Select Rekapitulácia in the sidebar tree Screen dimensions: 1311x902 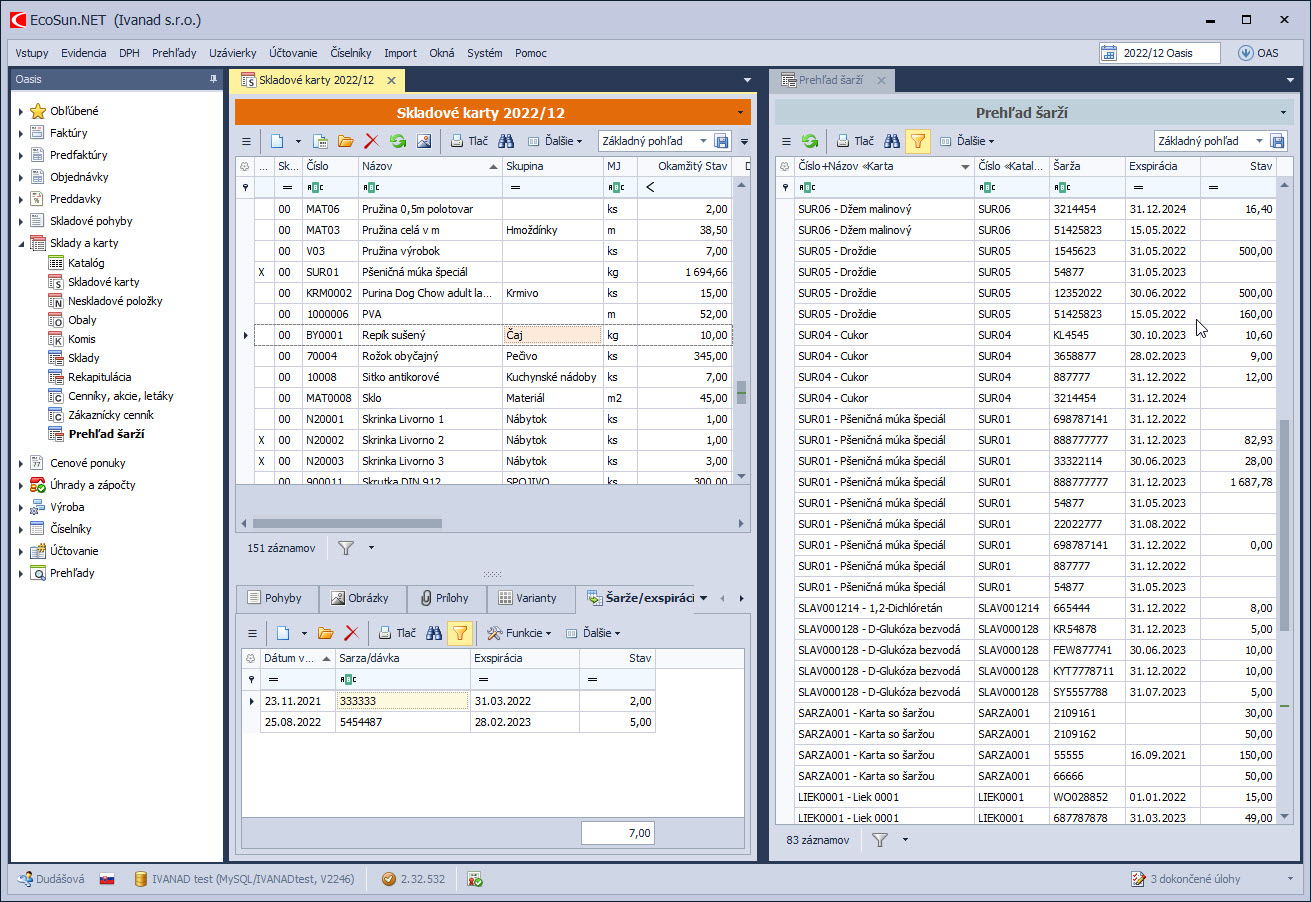pyautogui.click(x=99, y=377)
